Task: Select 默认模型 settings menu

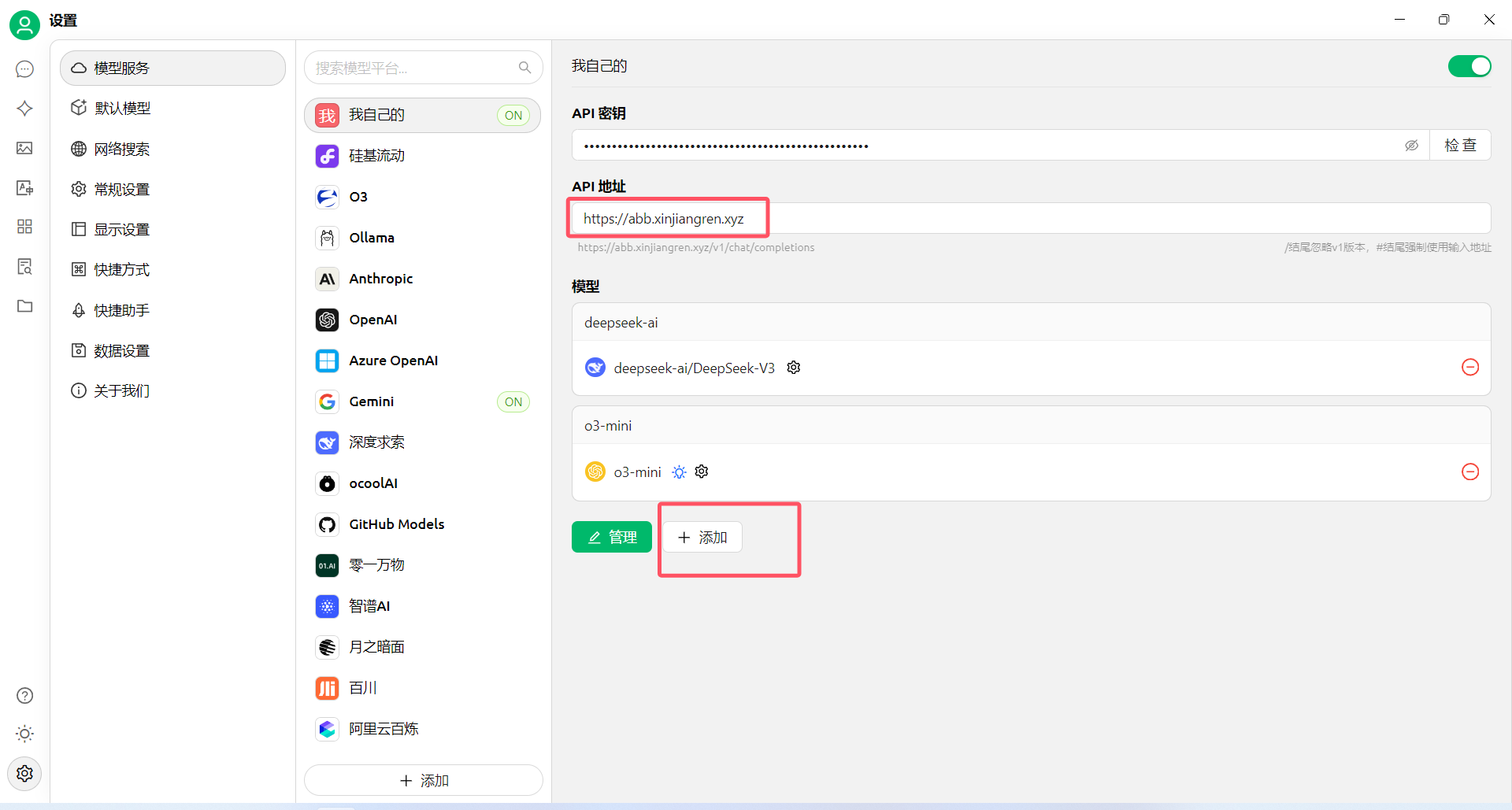Action: (172, 109)
